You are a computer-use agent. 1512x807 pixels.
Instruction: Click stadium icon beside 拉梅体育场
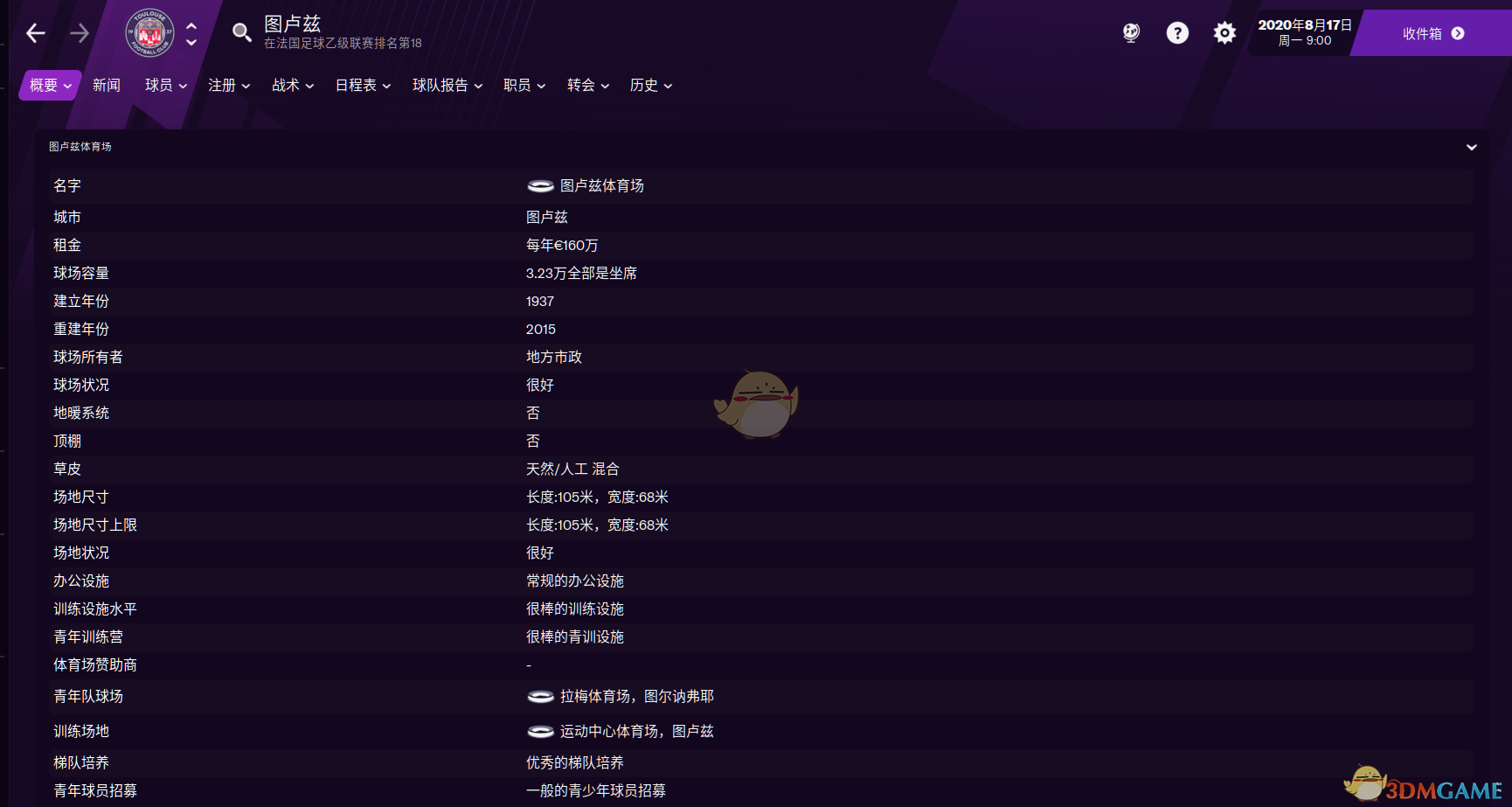[540, 696]
